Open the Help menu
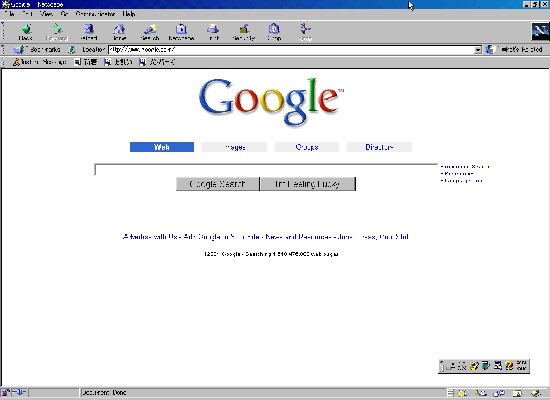 (x=129, y=14)
